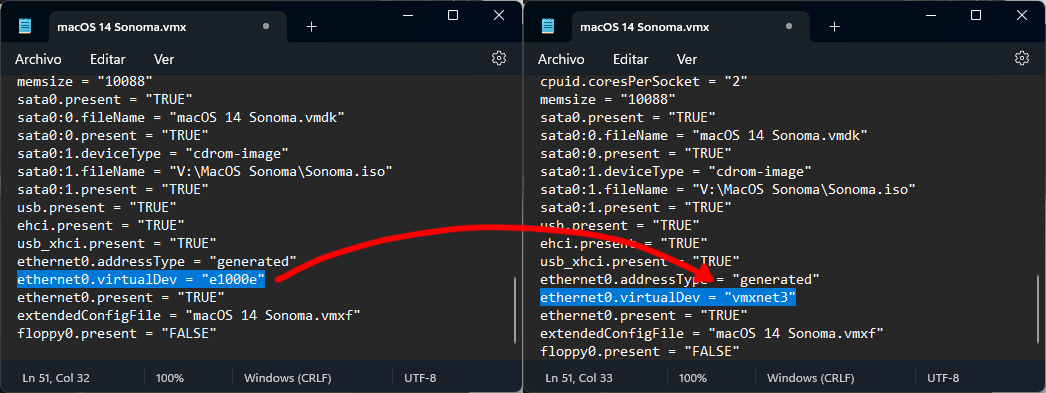The image size is (1046, 393).
Task: Click highlighted vmxnet3 line in right editor
Action: click(x=668, y=297)
